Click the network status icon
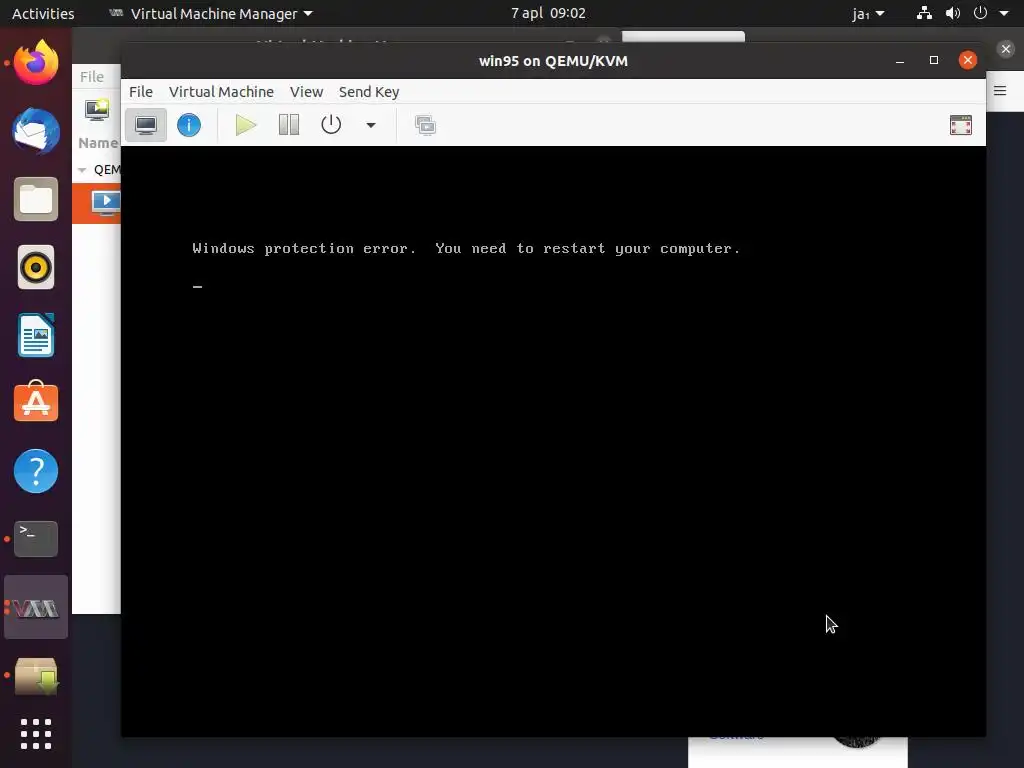Screen dimensions: 1024x768 click(924, 13)
